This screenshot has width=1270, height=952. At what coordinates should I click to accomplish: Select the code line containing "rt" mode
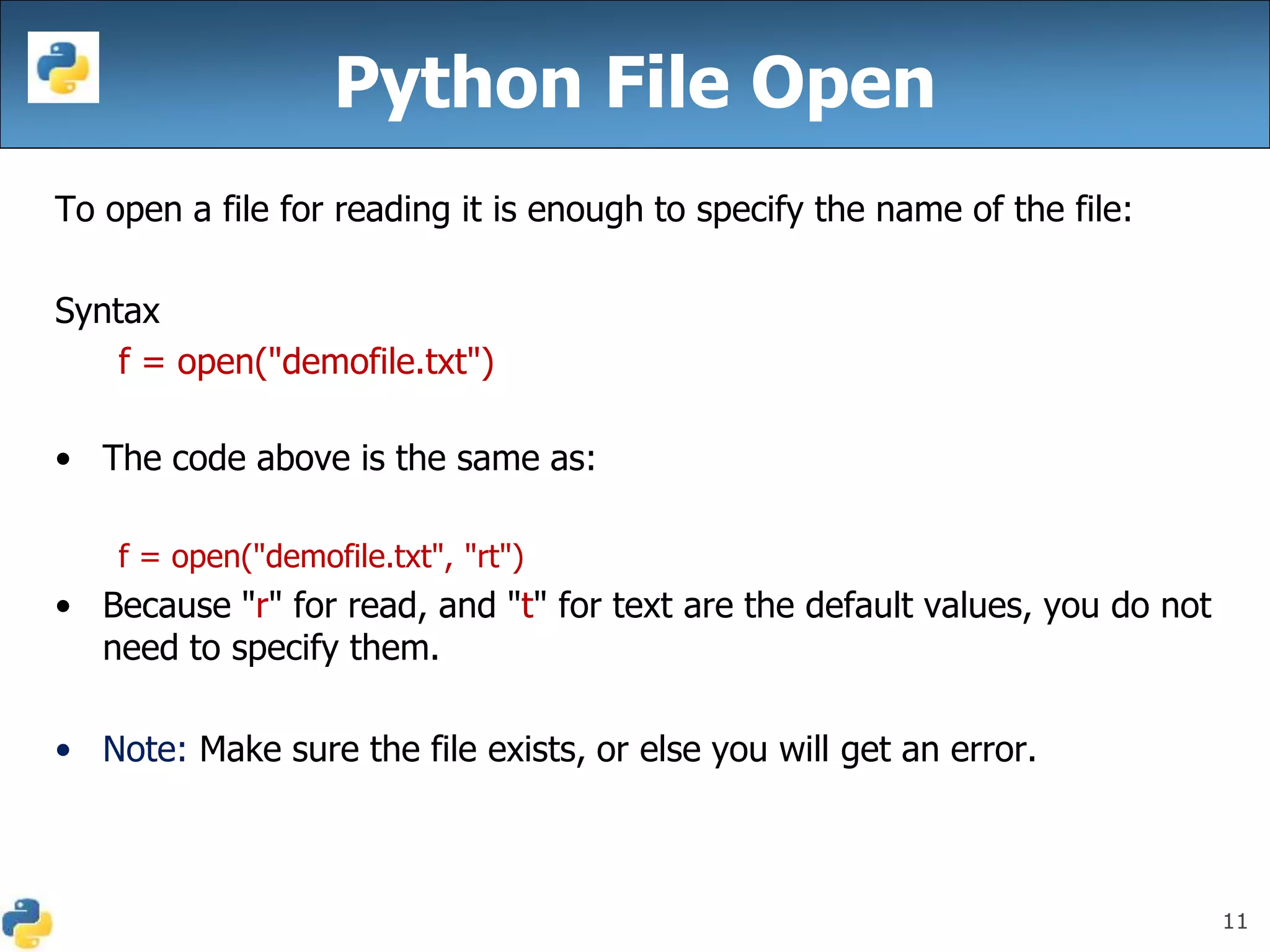pos(321,556)
